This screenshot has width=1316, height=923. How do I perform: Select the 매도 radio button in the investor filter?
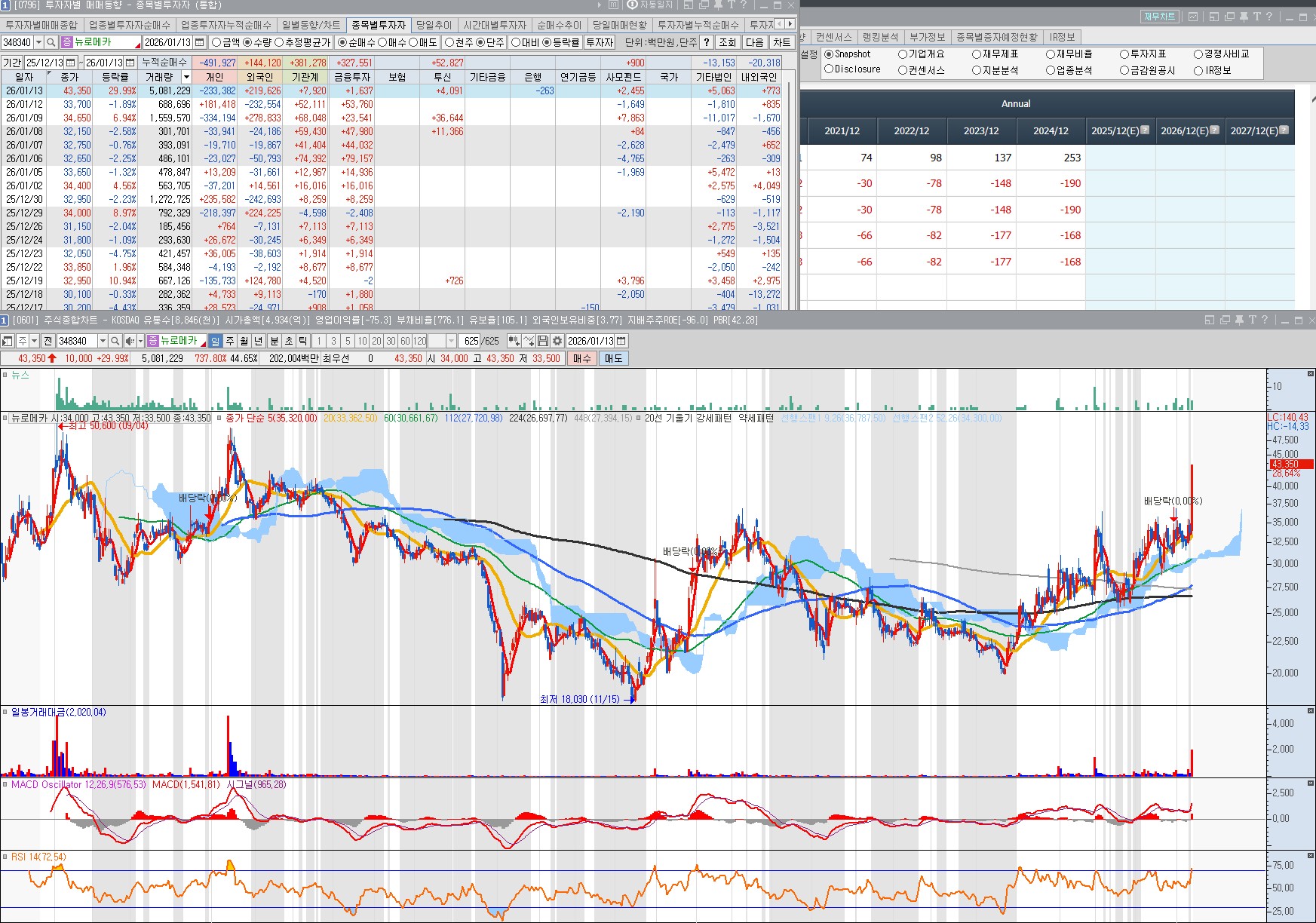pos(413,42)
